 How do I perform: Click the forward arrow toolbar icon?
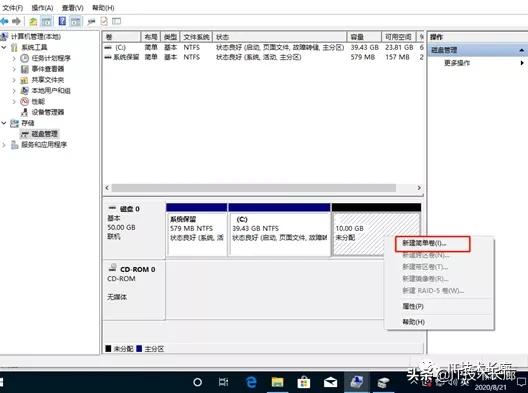point(16,22)
